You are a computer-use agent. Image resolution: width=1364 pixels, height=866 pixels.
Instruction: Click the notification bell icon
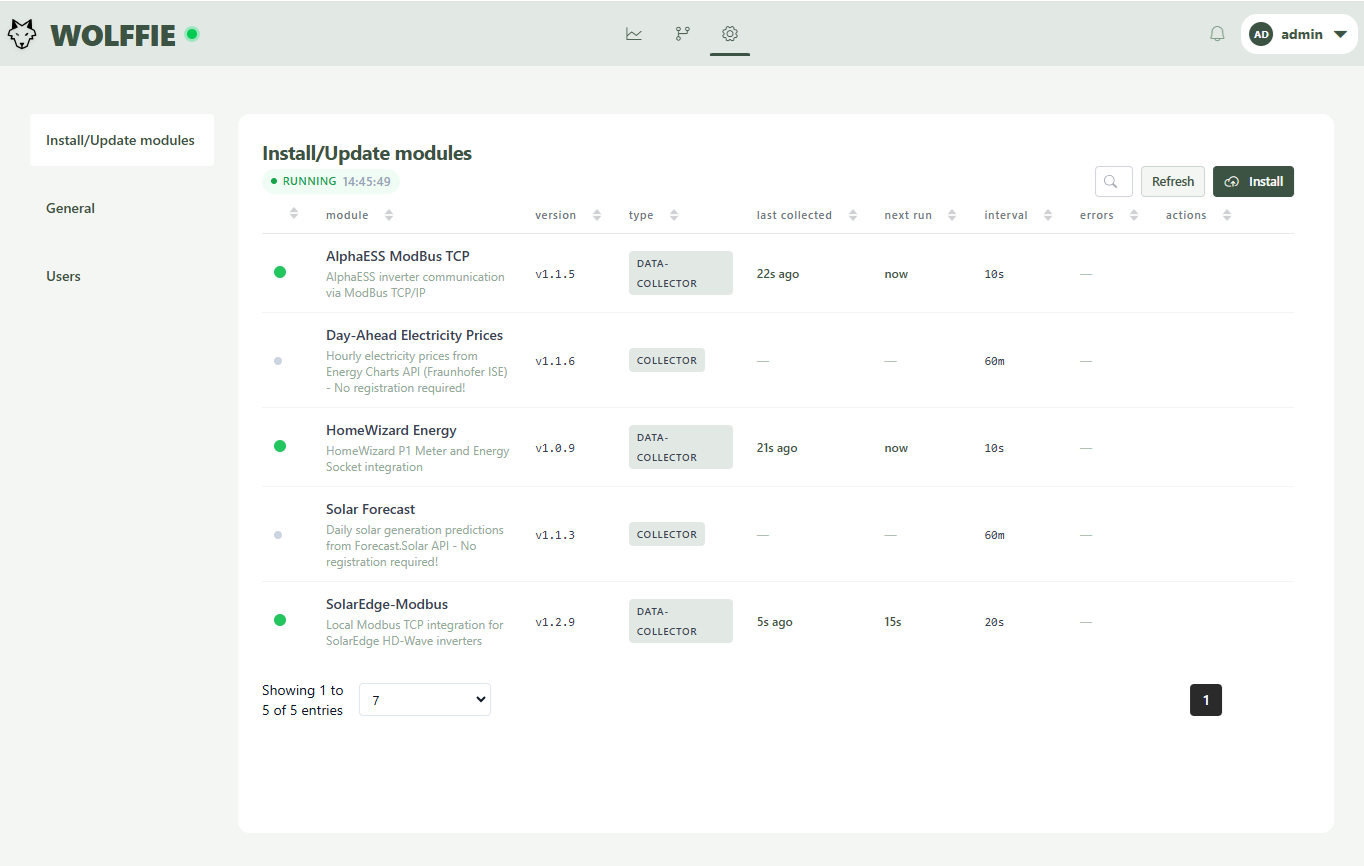click(x=1217, y=34)
